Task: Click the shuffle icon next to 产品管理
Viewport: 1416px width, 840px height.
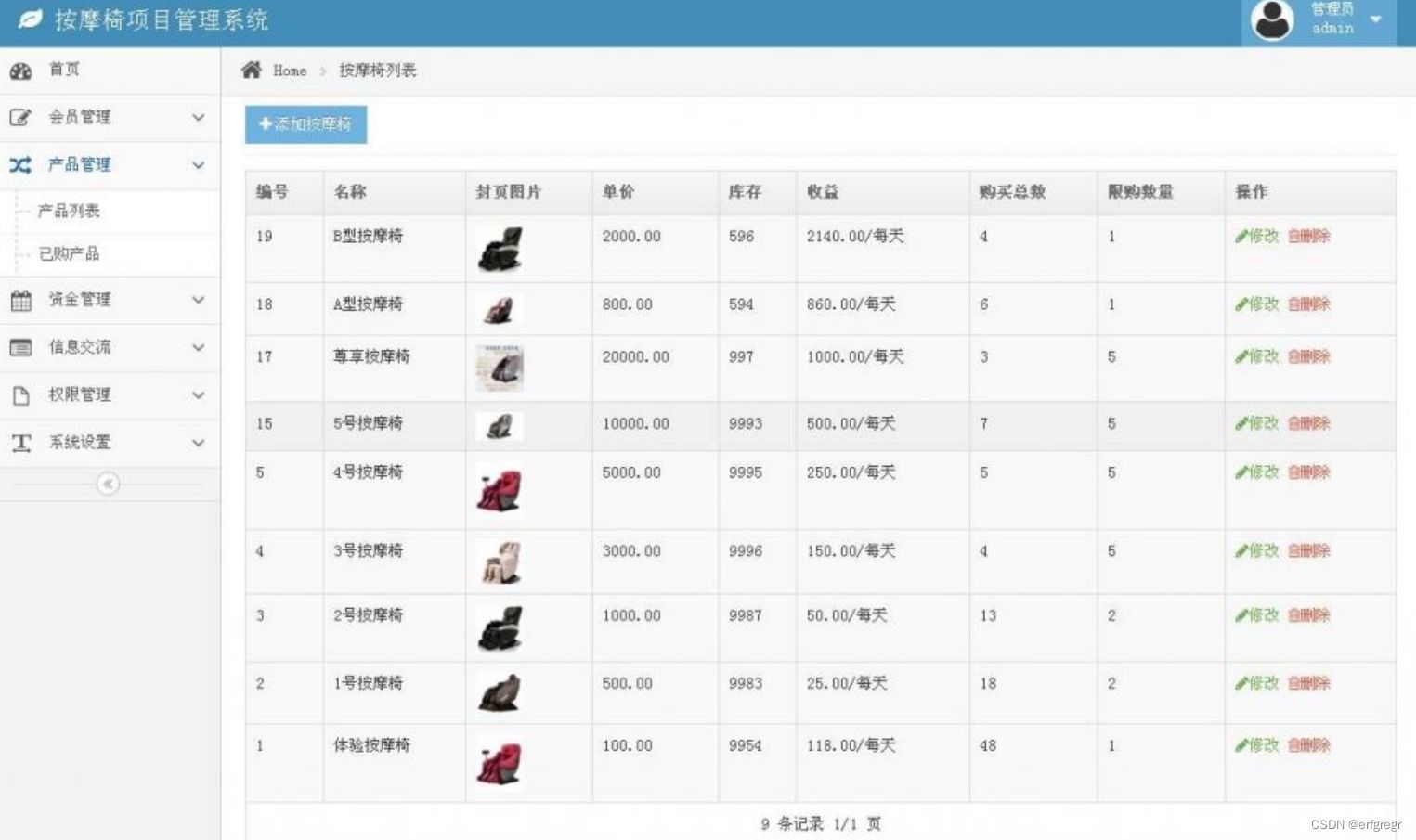Action: (19, 164)
